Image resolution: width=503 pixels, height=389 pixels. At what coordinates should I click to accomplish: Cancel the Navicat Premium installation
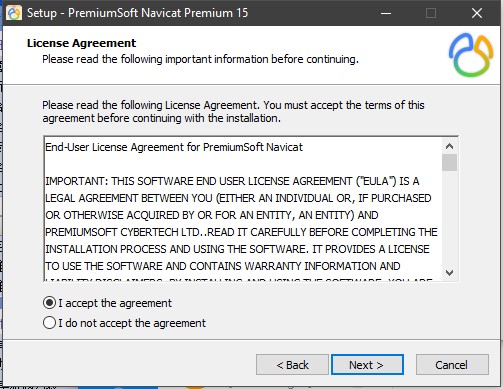(x=452, y=365)
